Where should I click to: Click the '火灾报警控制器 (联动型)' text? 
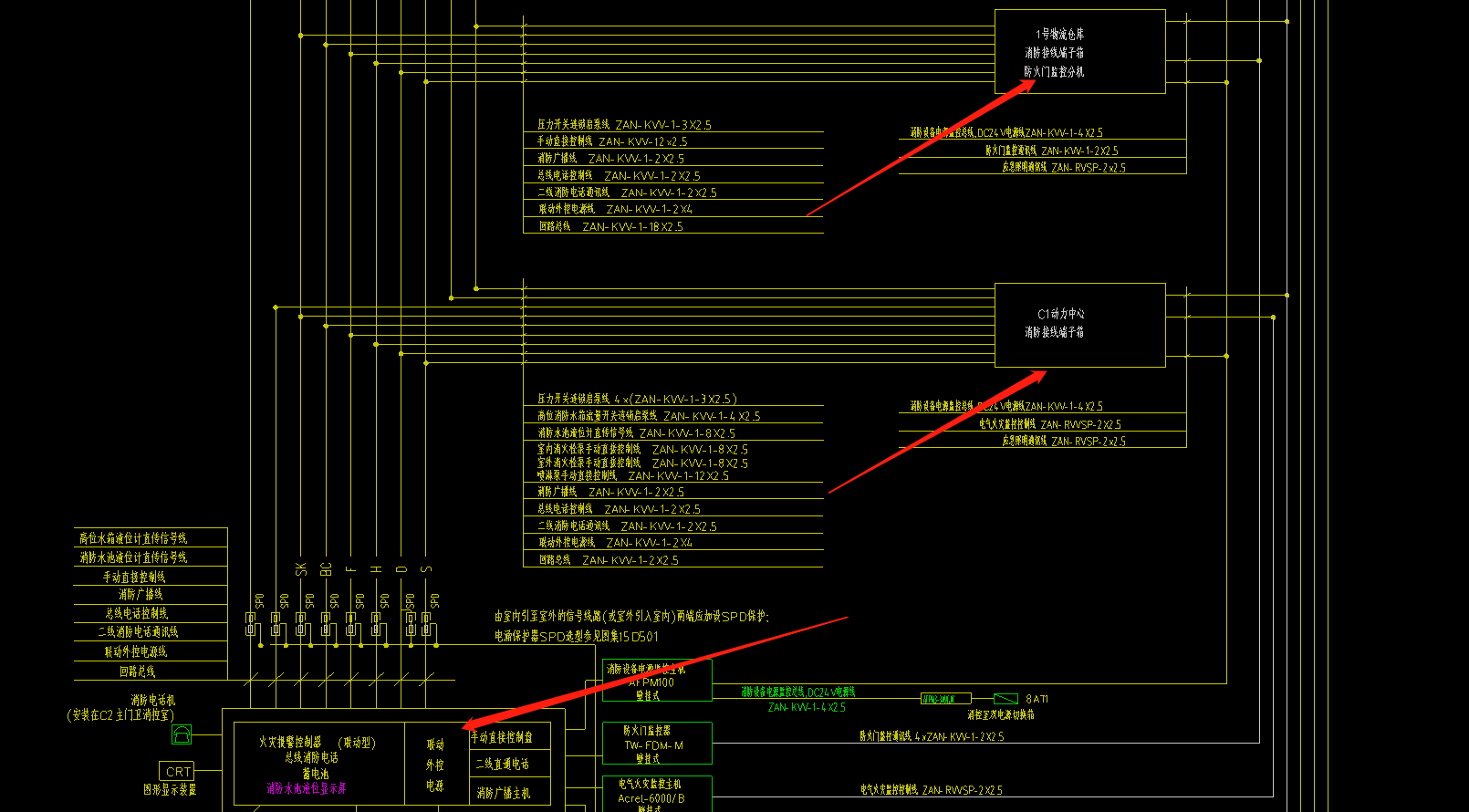(x=318, y=743)
